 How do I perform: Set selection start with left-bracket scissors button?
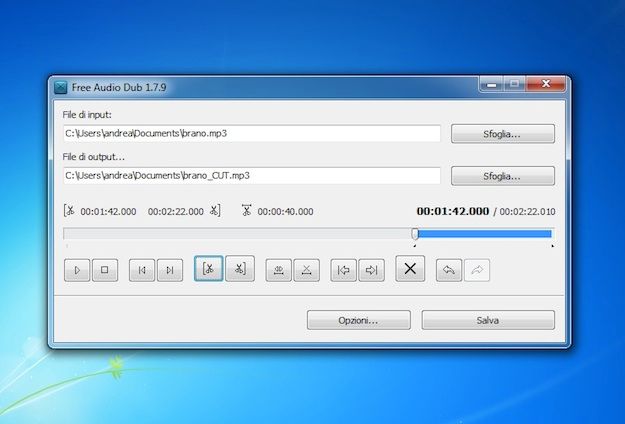[x=208, y=269]
